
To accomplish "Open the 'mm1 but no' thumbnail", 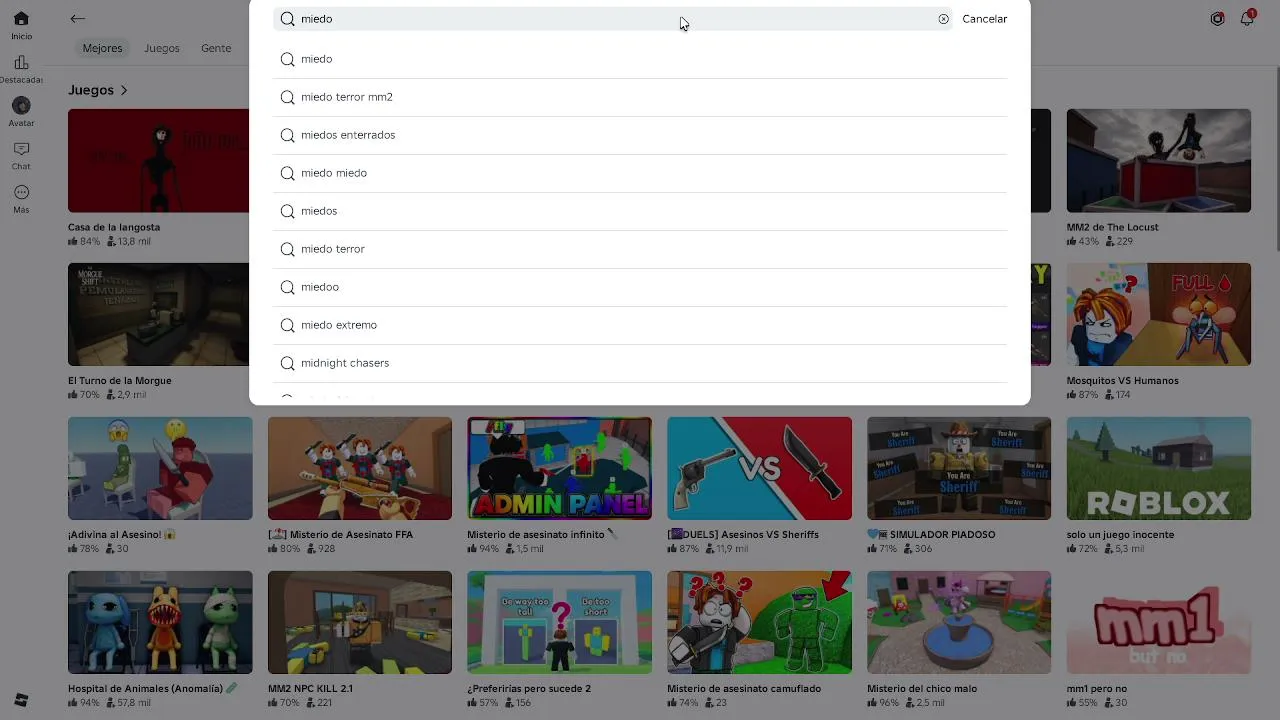I will click(1158, 622).
